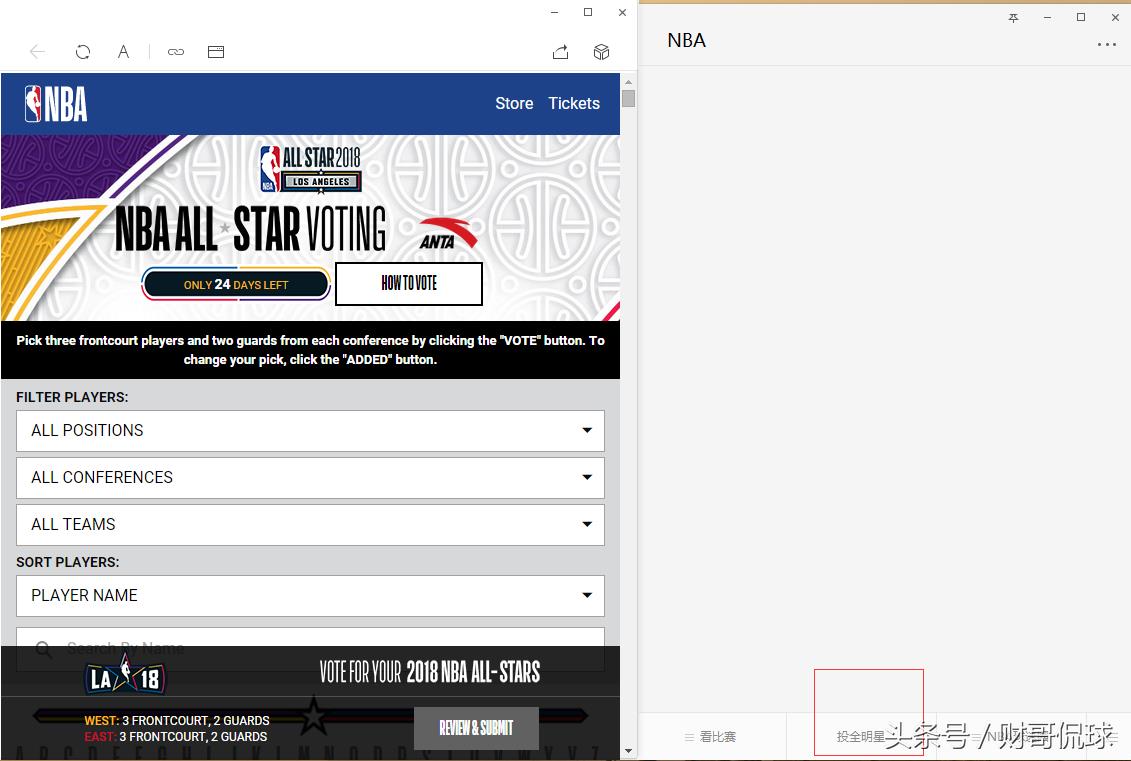
Task: Click the NBA ALL STAR VOTING banner title
Action: point(250,229)
